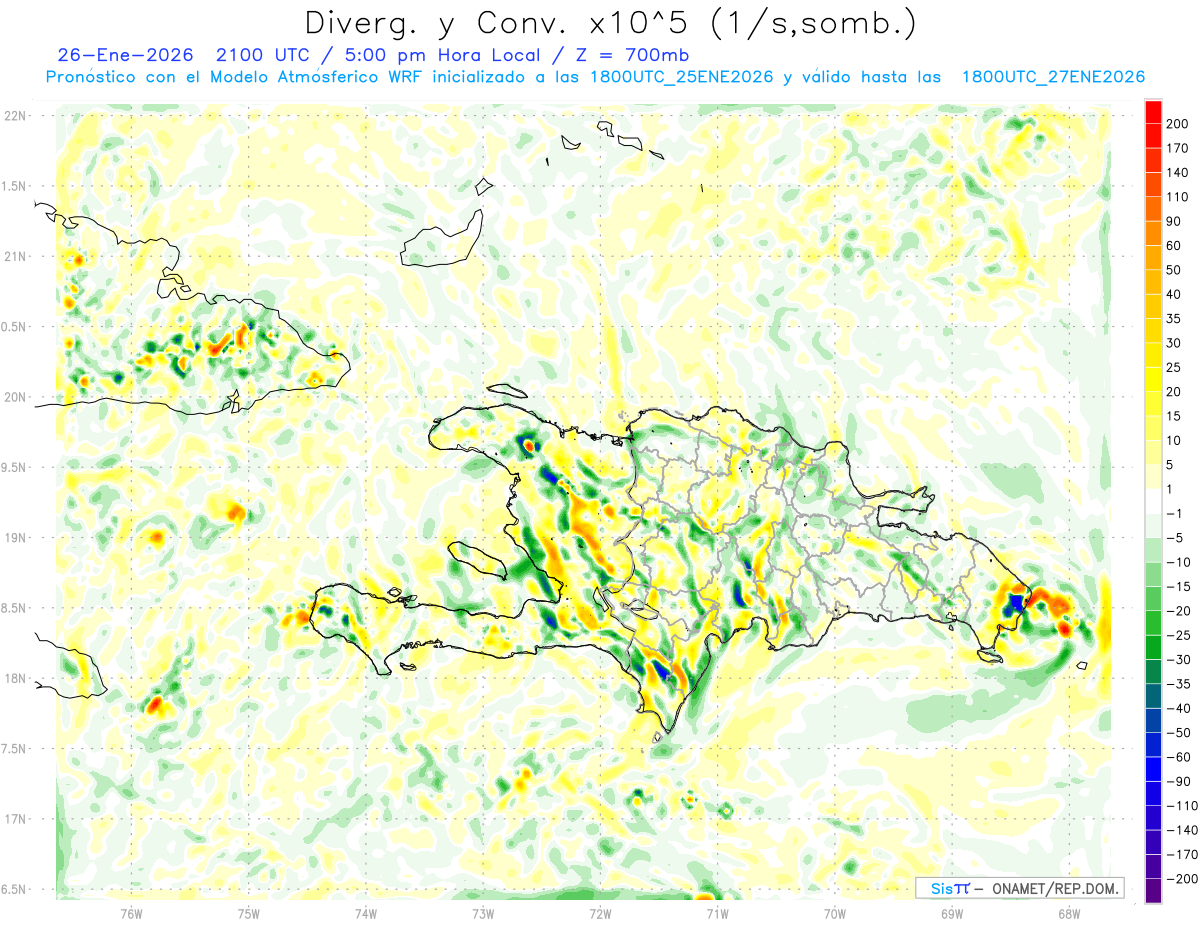Click the positive colorbar label "90"
Viewport: 1200px width, 927px height.
tap(1175, 221)
